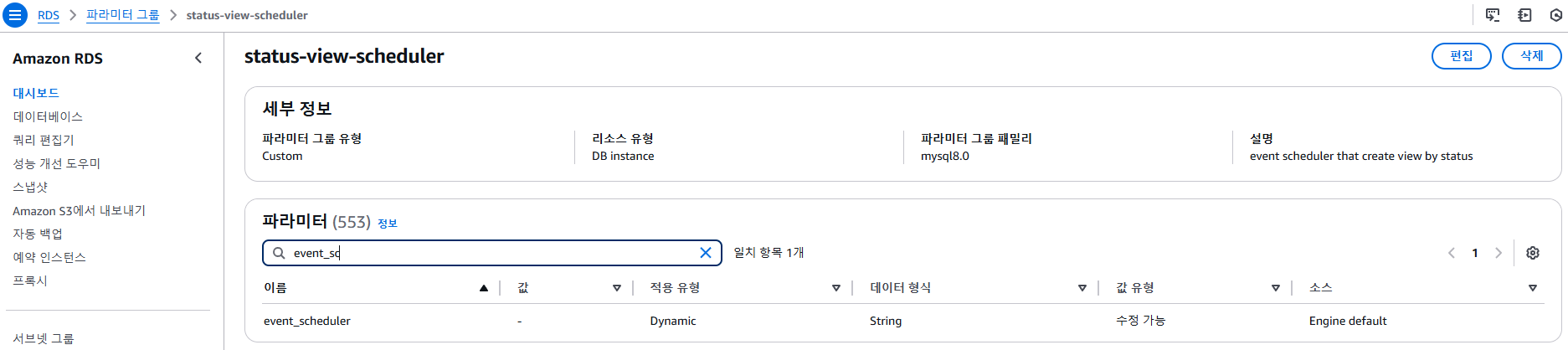The image size is (1568, 350).
Task: Go to the next page of parameters
Action: 1499,253
